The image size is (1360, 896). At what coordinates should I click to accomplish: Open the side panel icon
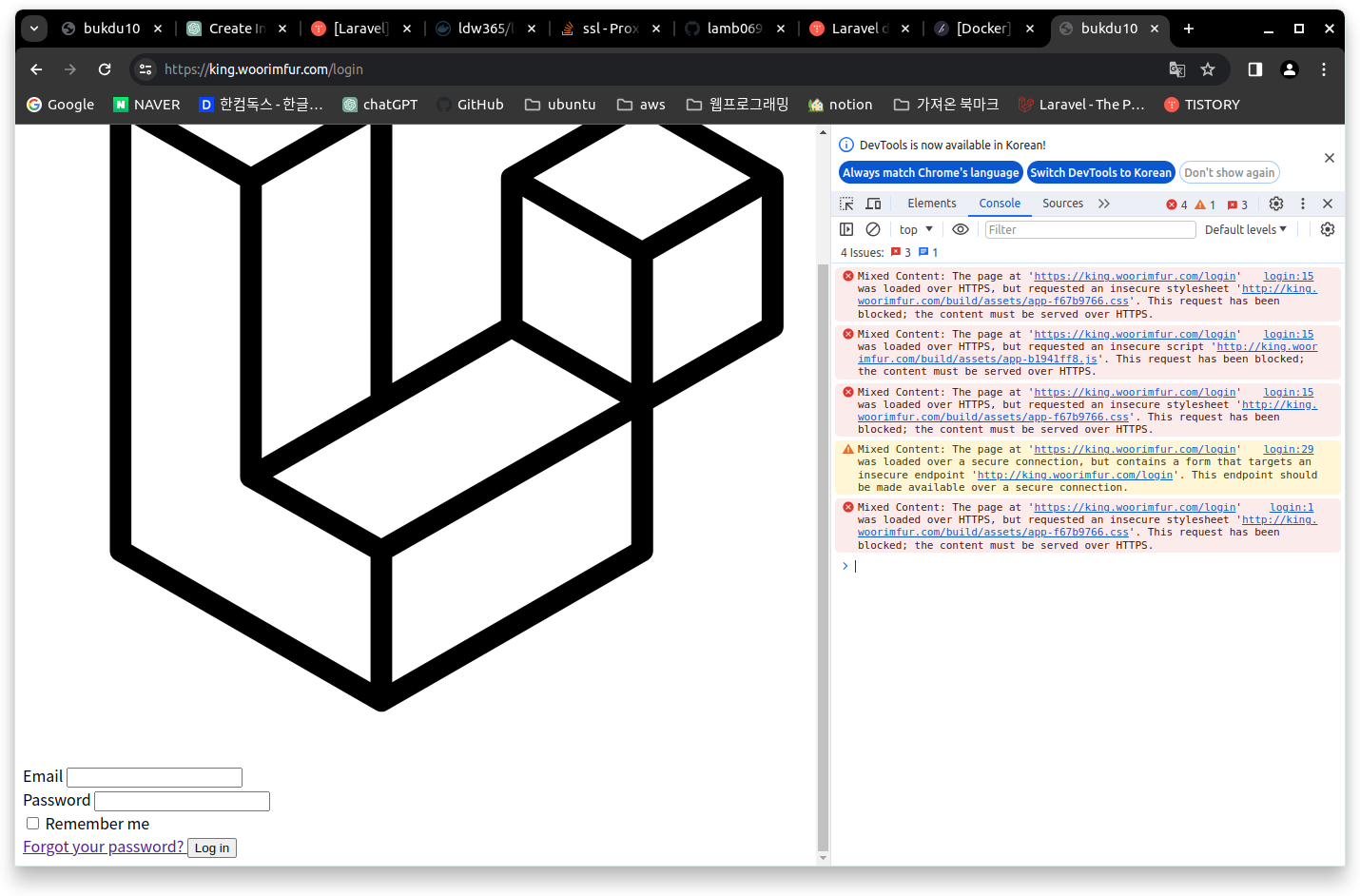pyautogui.click(x=1255, y=69)
